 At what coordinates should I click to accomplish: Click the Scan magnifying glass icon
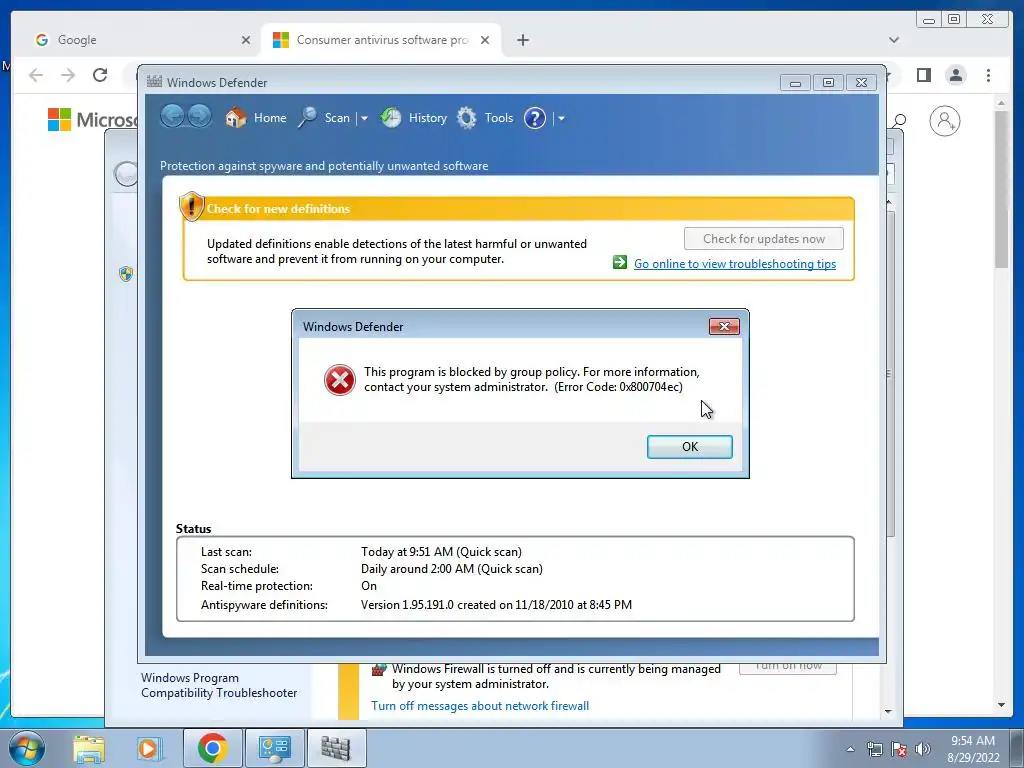point(307,118)
